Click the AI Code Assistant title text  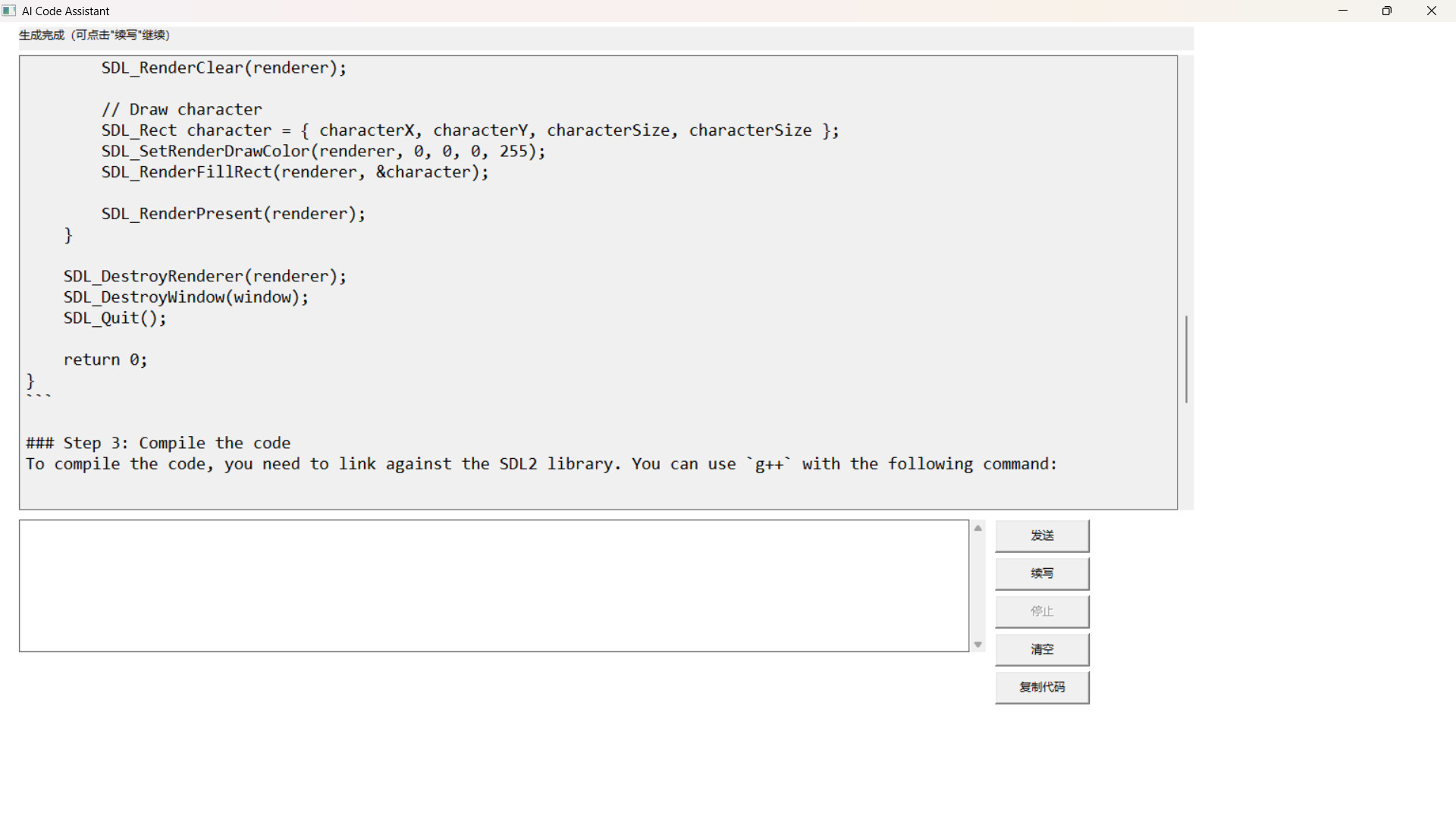point(65,11)
